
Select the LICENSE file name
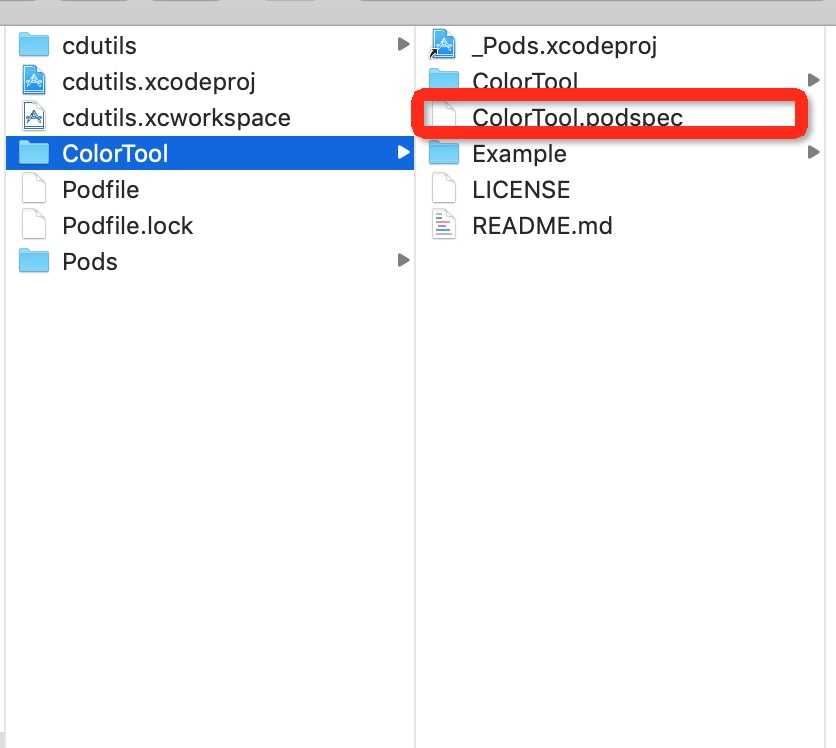(521, 190)
